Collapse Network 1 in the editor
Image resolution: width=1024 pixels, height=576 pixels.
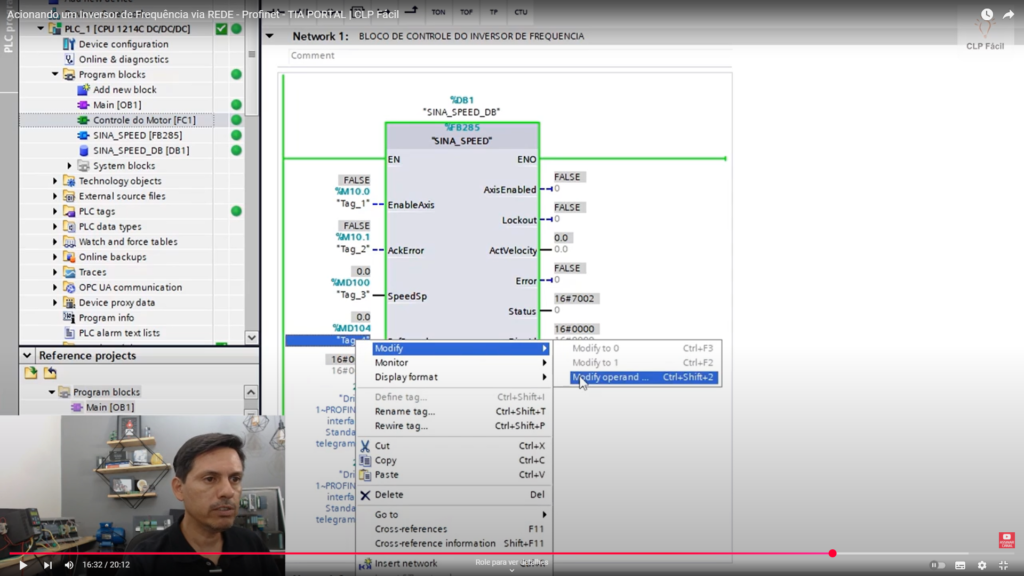click(270, 36)
